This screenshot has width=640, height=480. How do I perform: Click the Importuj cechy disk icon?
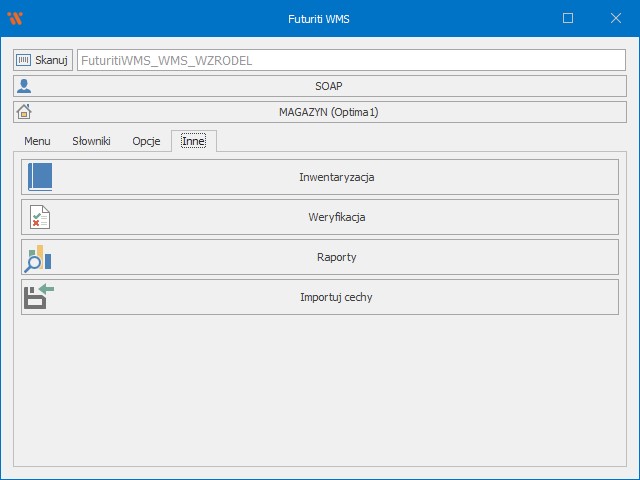click(39, 297)
